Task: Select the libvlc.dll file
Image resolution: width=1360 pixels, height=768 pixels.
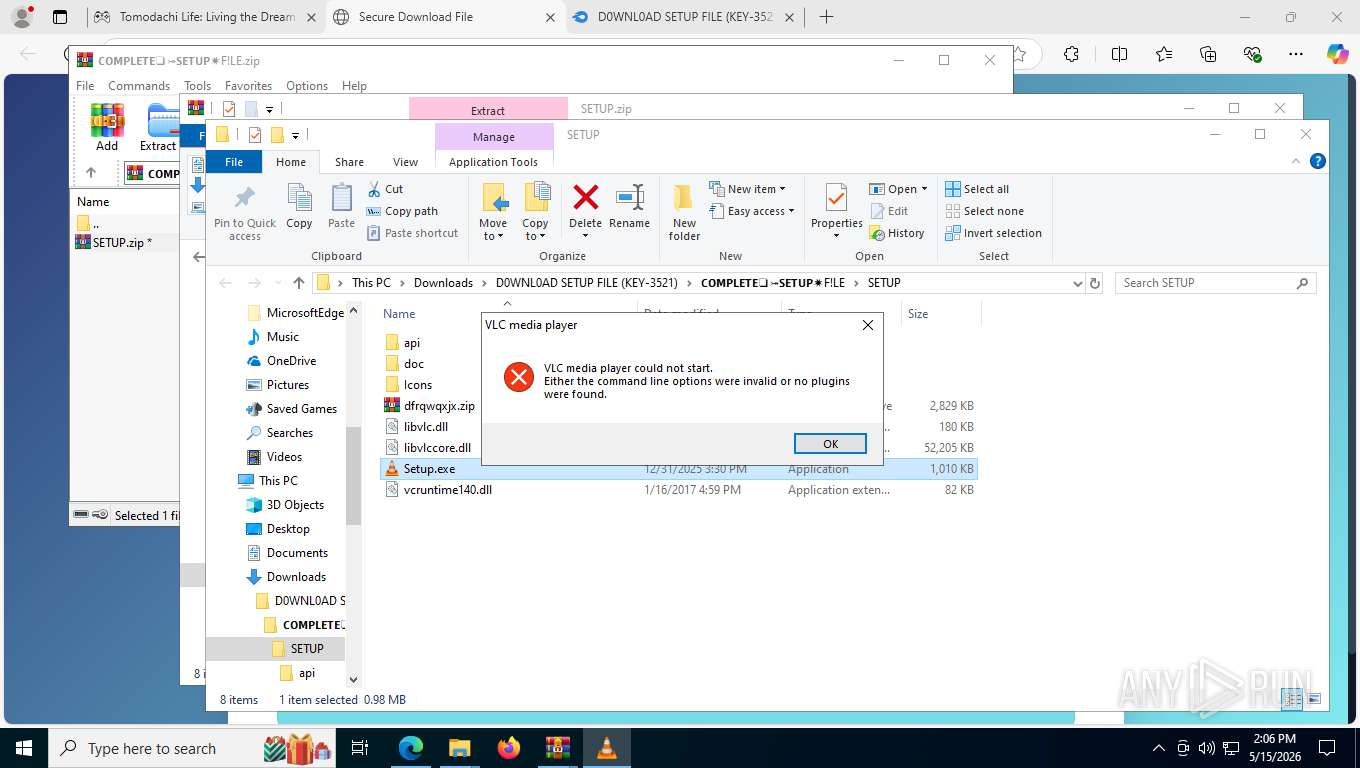Action: (x=426, y=427)
